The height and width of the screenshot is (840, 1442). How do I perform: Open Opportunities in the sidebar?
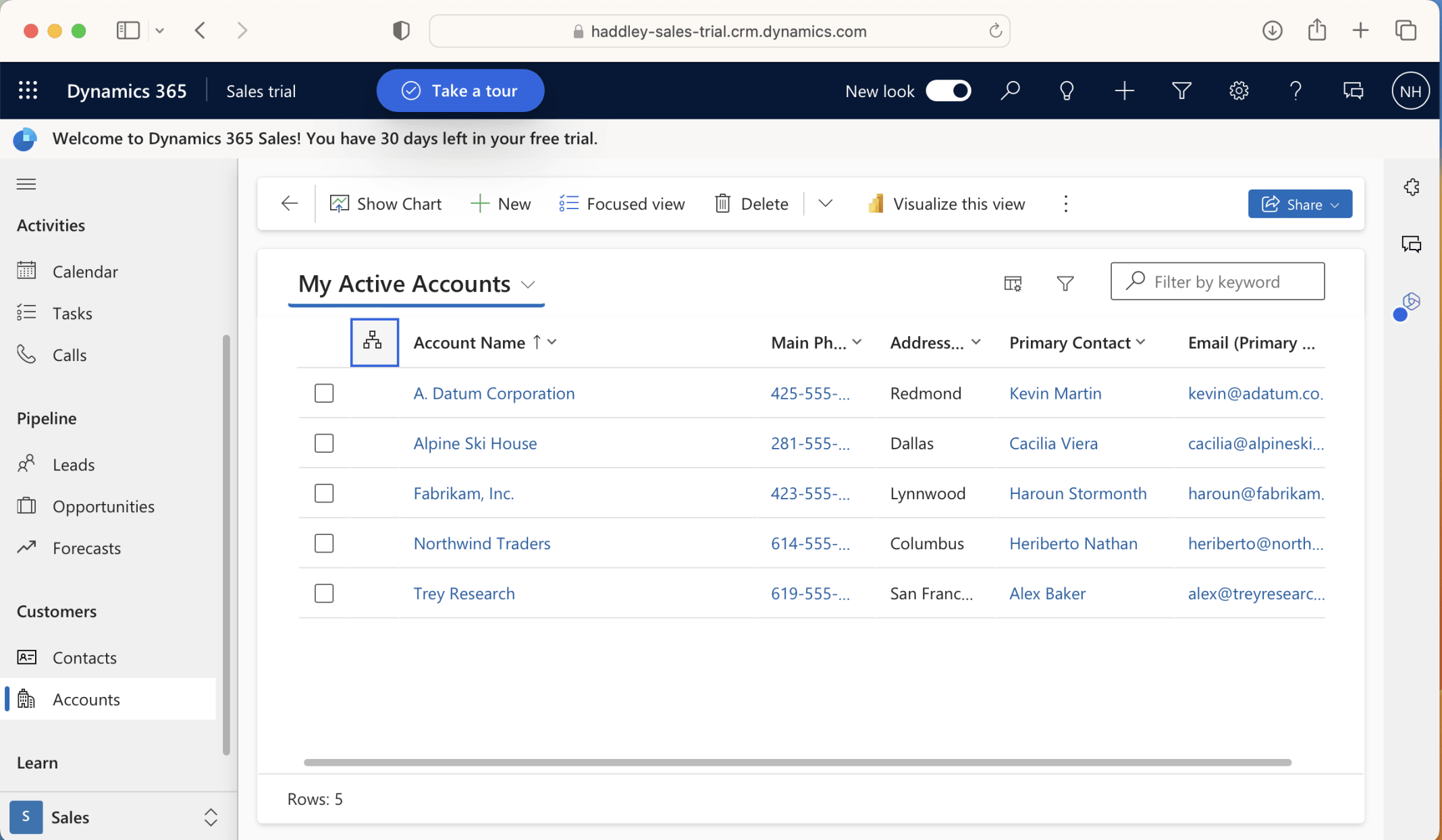(103, 506)
